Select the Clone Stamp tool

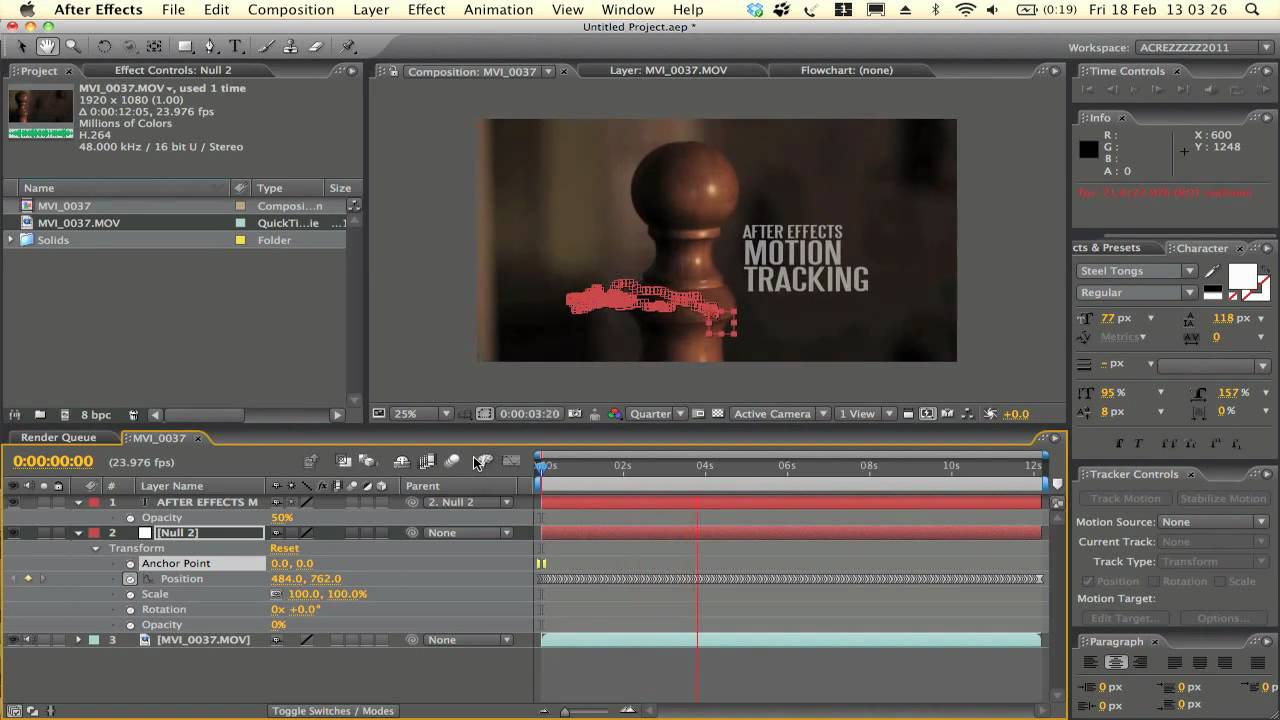[x=291, y=47]
